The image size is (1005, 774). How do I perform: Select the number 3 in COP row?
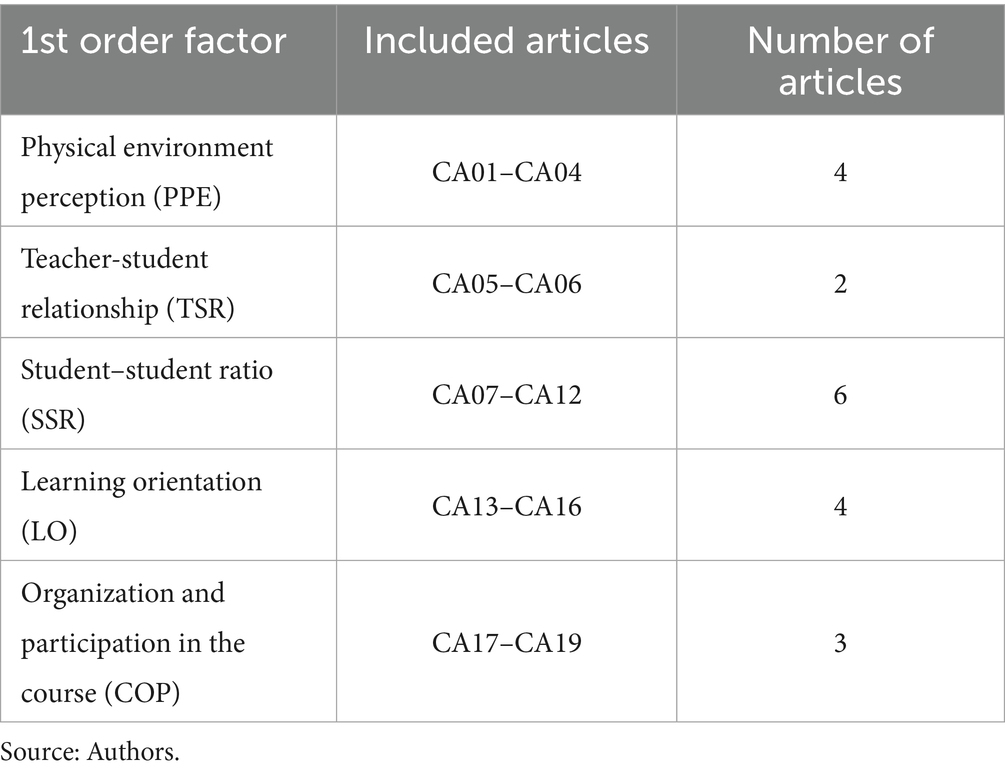click(x=840, y=642)
